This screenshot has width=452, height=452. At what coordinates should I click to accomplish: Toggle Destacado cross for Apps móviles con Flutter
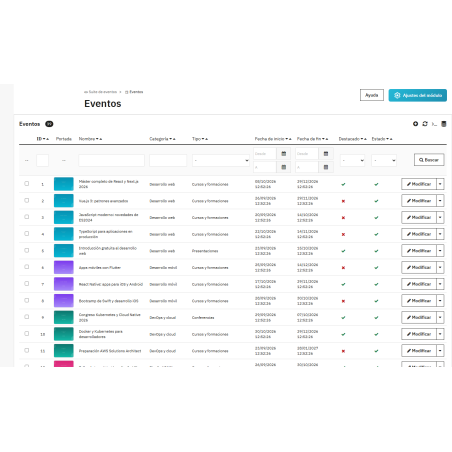pos(343,268)
